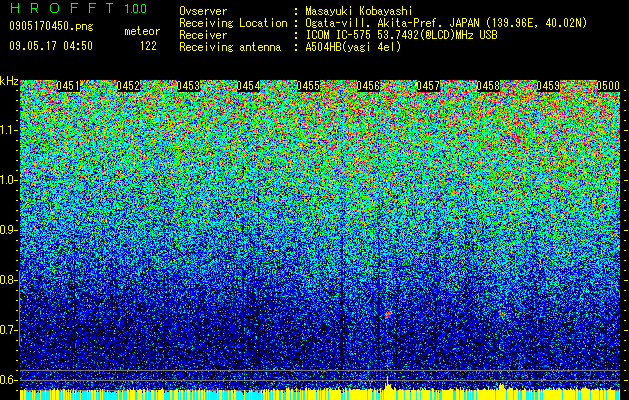This screenshot has height=400, width=629.
Task: Click the amplitude spike in the yellow bar
Action: tap(388, 383)
